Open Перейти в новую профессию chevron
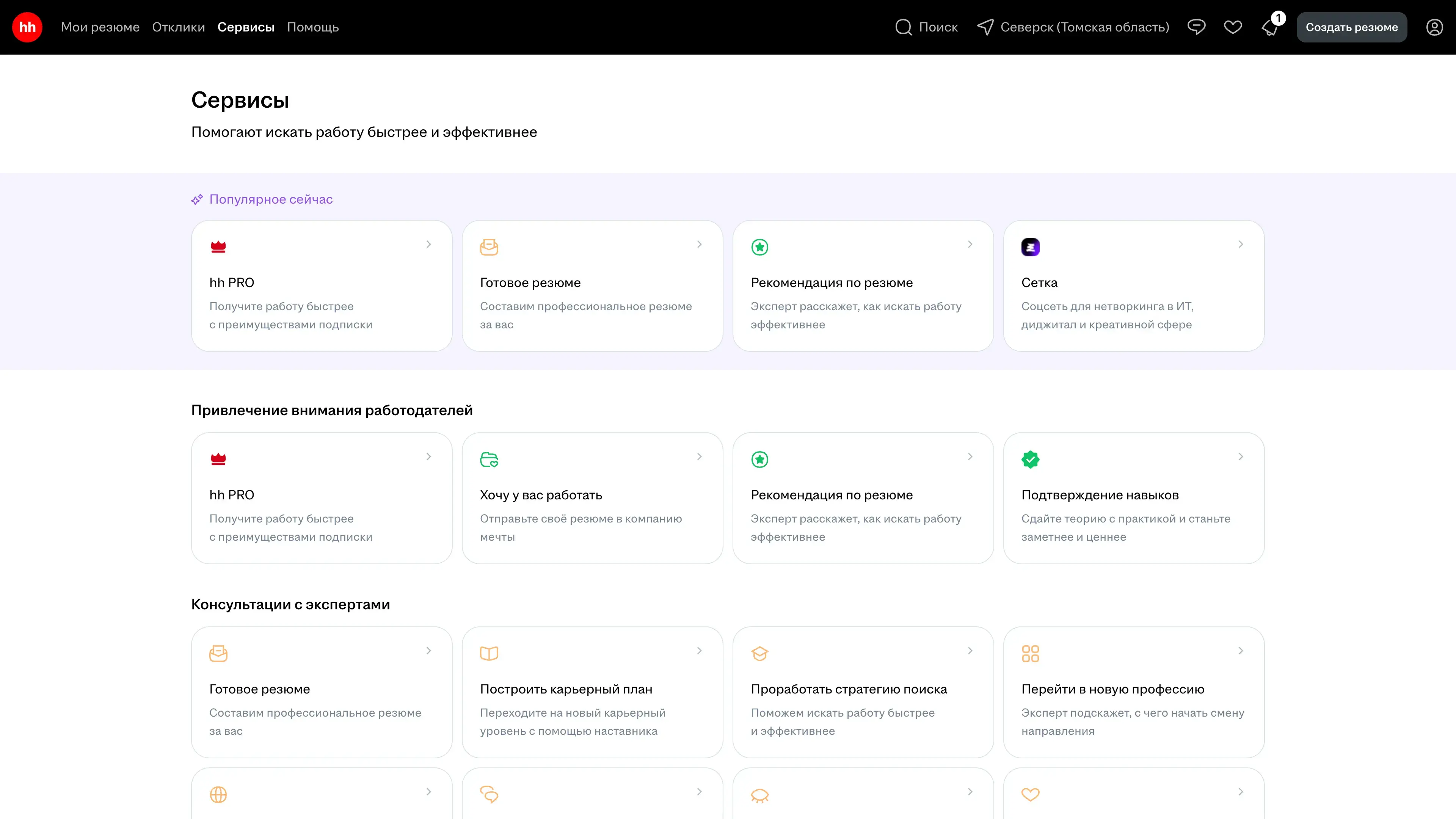The width and height of the screenshot is (1456, 819). coord(1241,651)
